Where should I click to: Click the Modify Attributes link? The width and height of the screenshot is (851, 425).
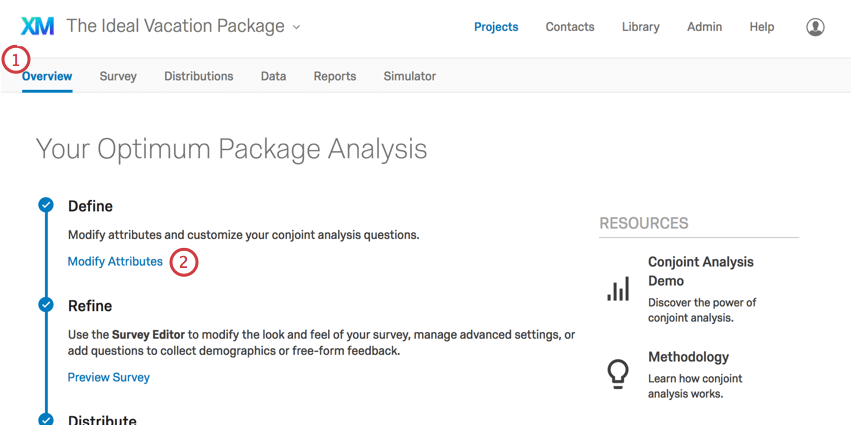pos(115,262)
